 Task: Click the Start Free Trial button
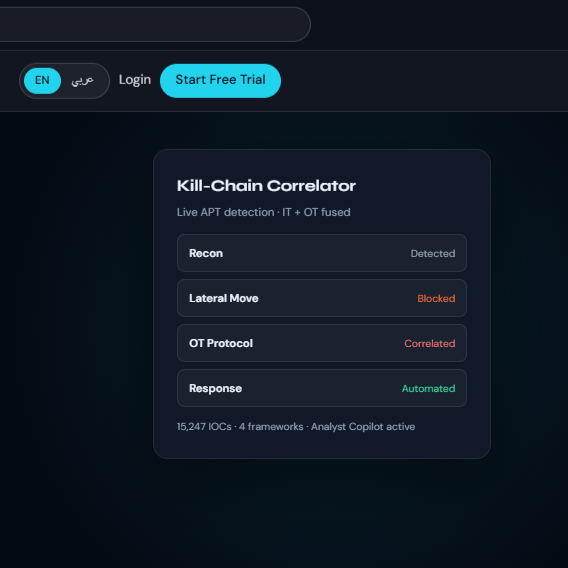coord(220,80)
